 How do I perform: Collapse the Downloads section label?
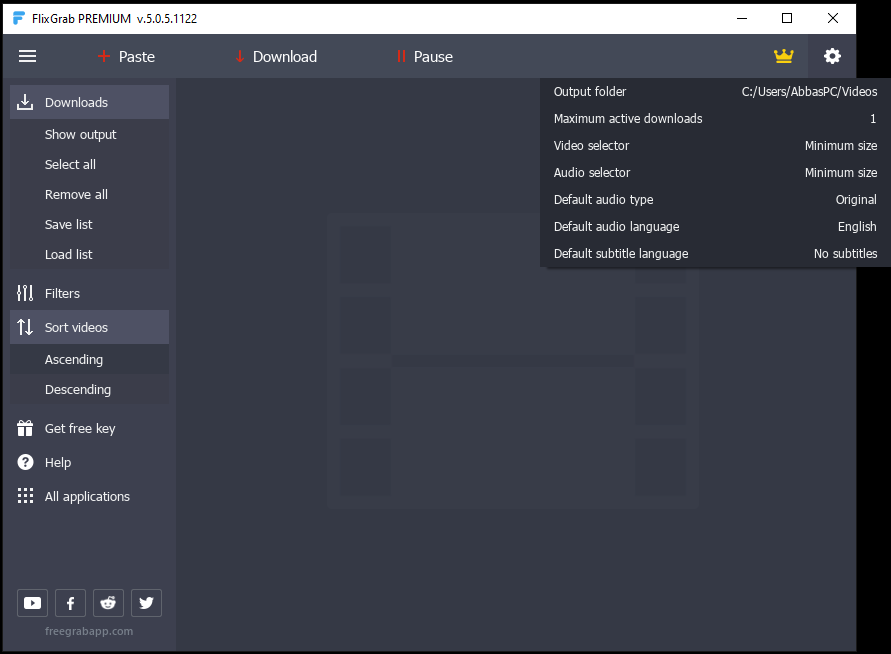click(76, 102)
